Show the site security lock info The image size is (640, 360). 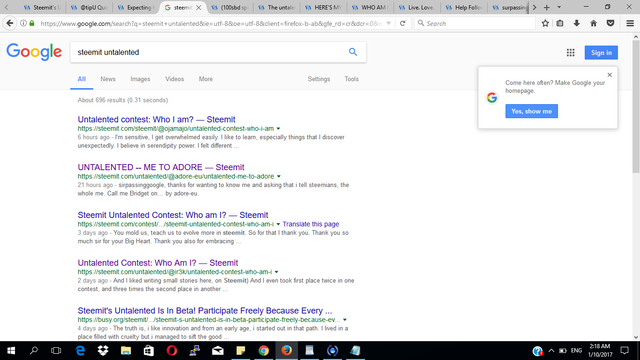pyautogui.click(x=32, y=23)
